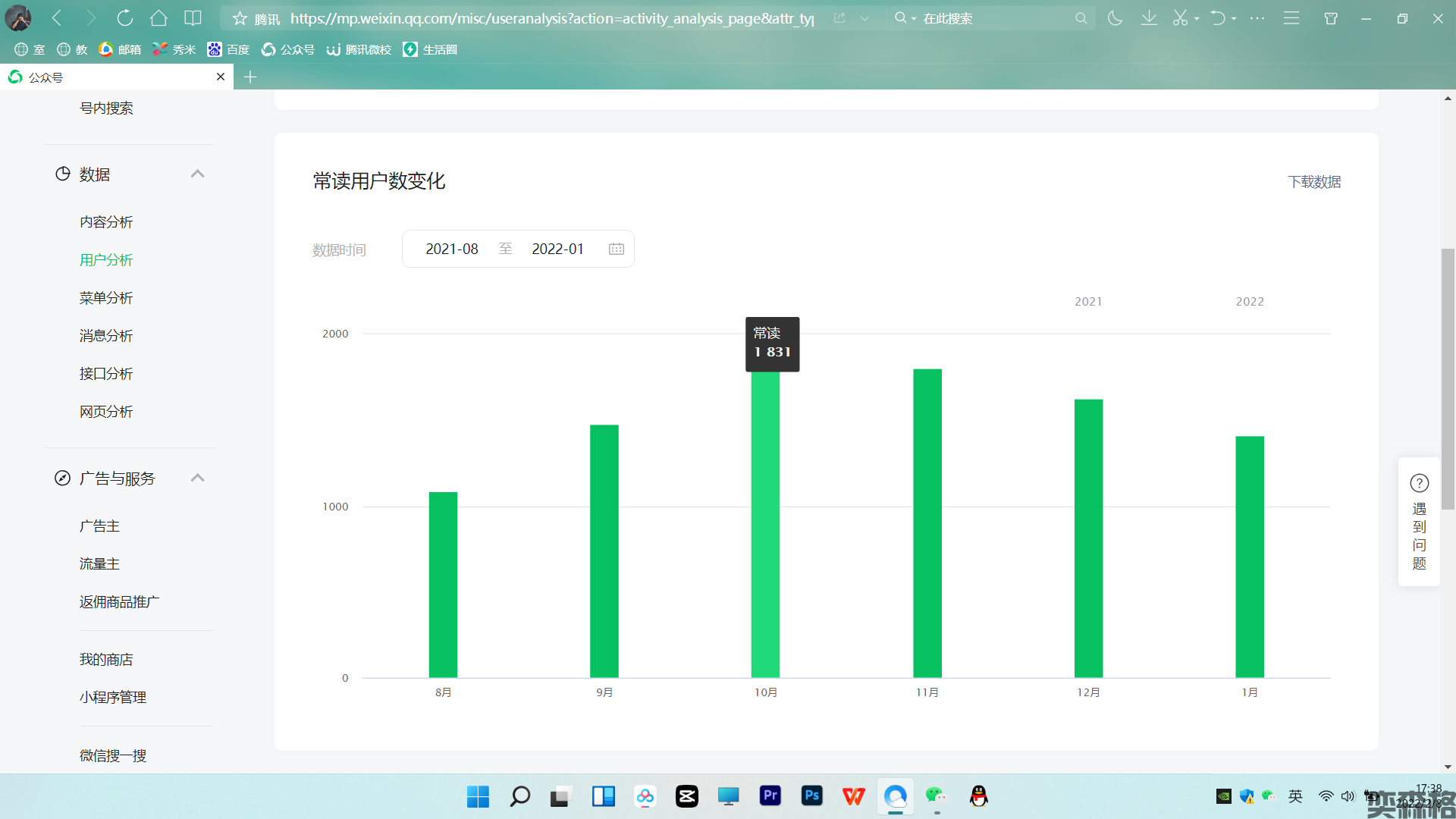
Task: Click the browser refresh icon
Action: point(125,18)
